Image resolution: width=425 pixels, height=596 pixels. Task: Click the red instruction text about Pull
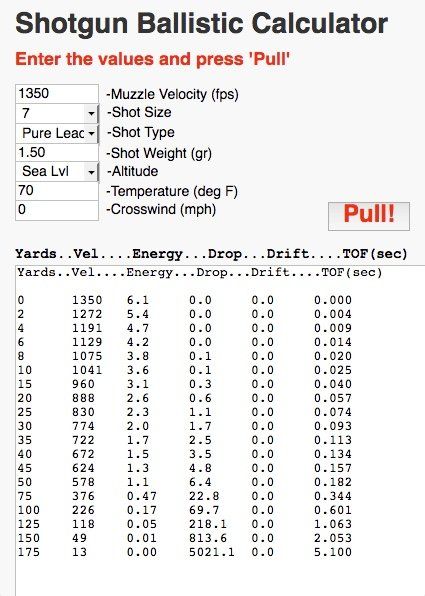[152, 59]
